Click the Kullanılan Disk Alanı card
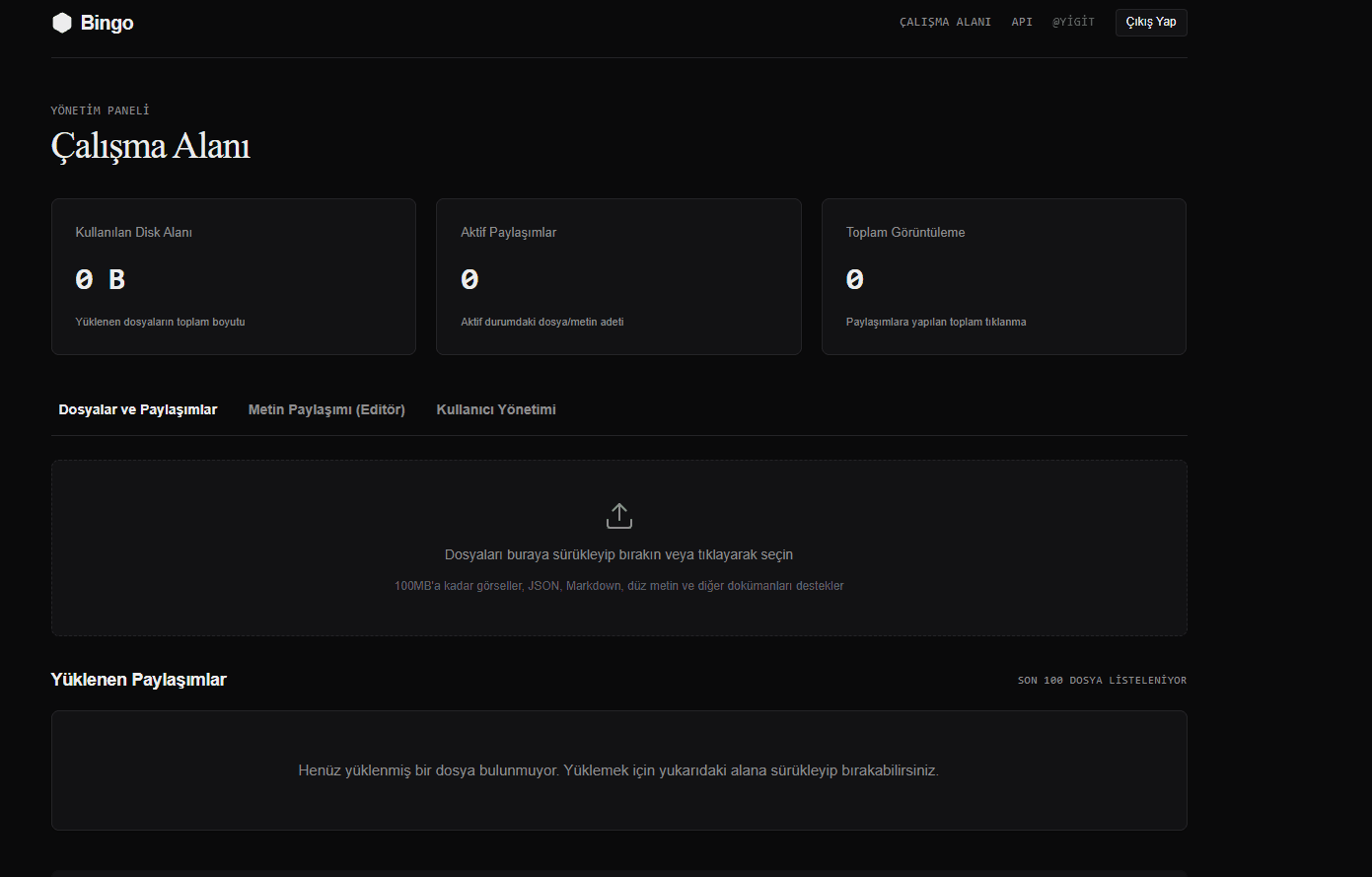The image size is (1372, 877). tap(234, 277)
